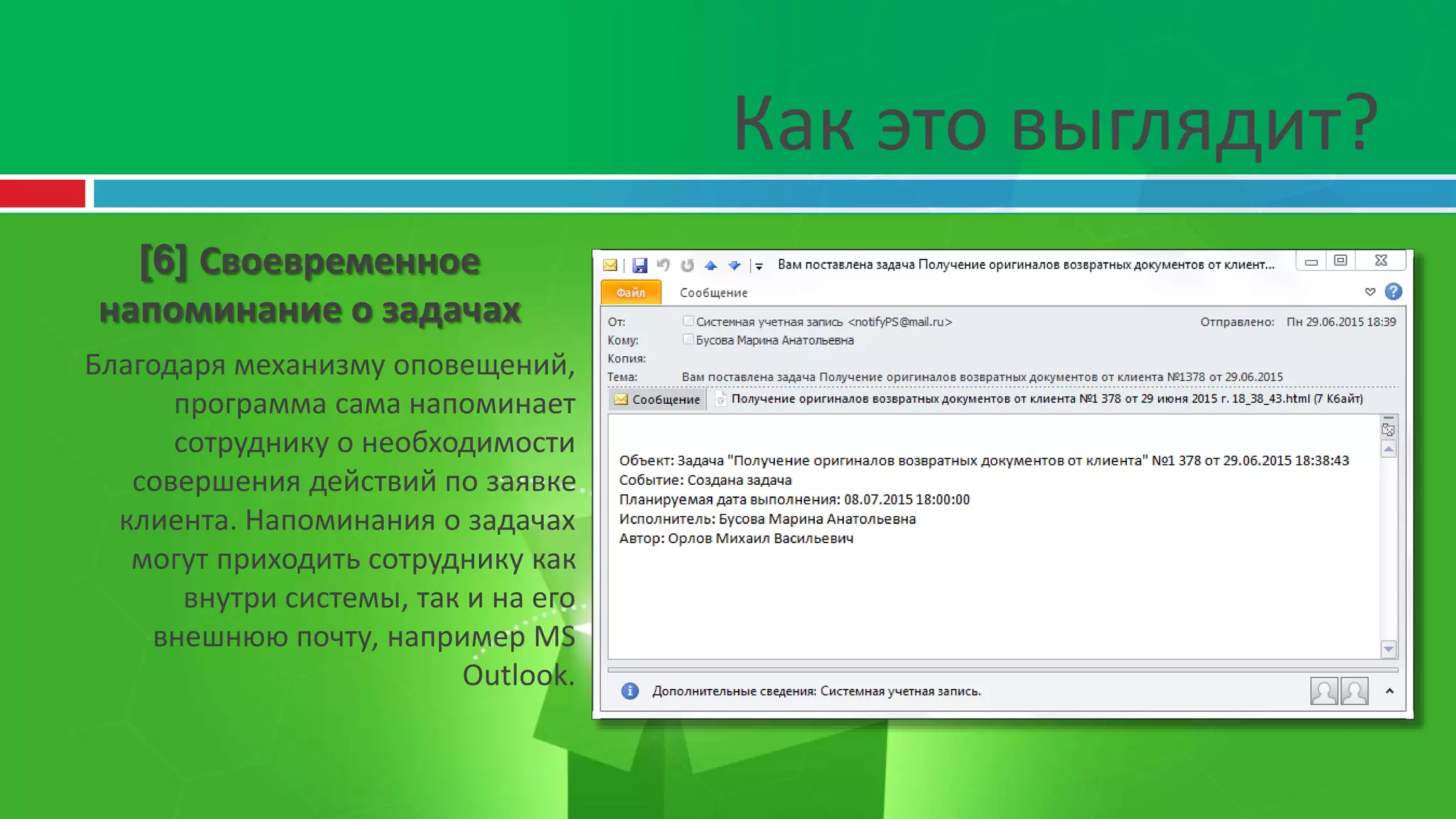Click Дополнительные сведения: Системная учетная запись text

pyautogui.click(x=816, y=692)
